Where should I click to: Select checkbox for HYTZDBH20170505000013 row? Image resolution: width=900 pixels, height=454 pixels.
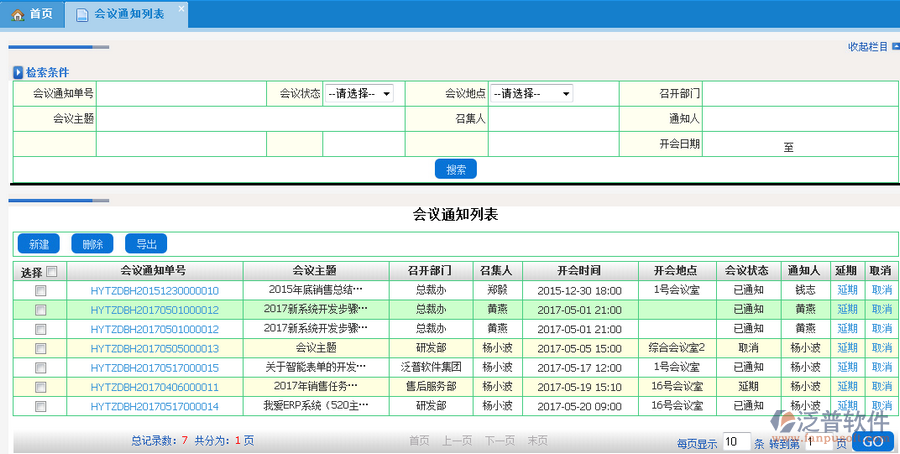click(41, 348)
